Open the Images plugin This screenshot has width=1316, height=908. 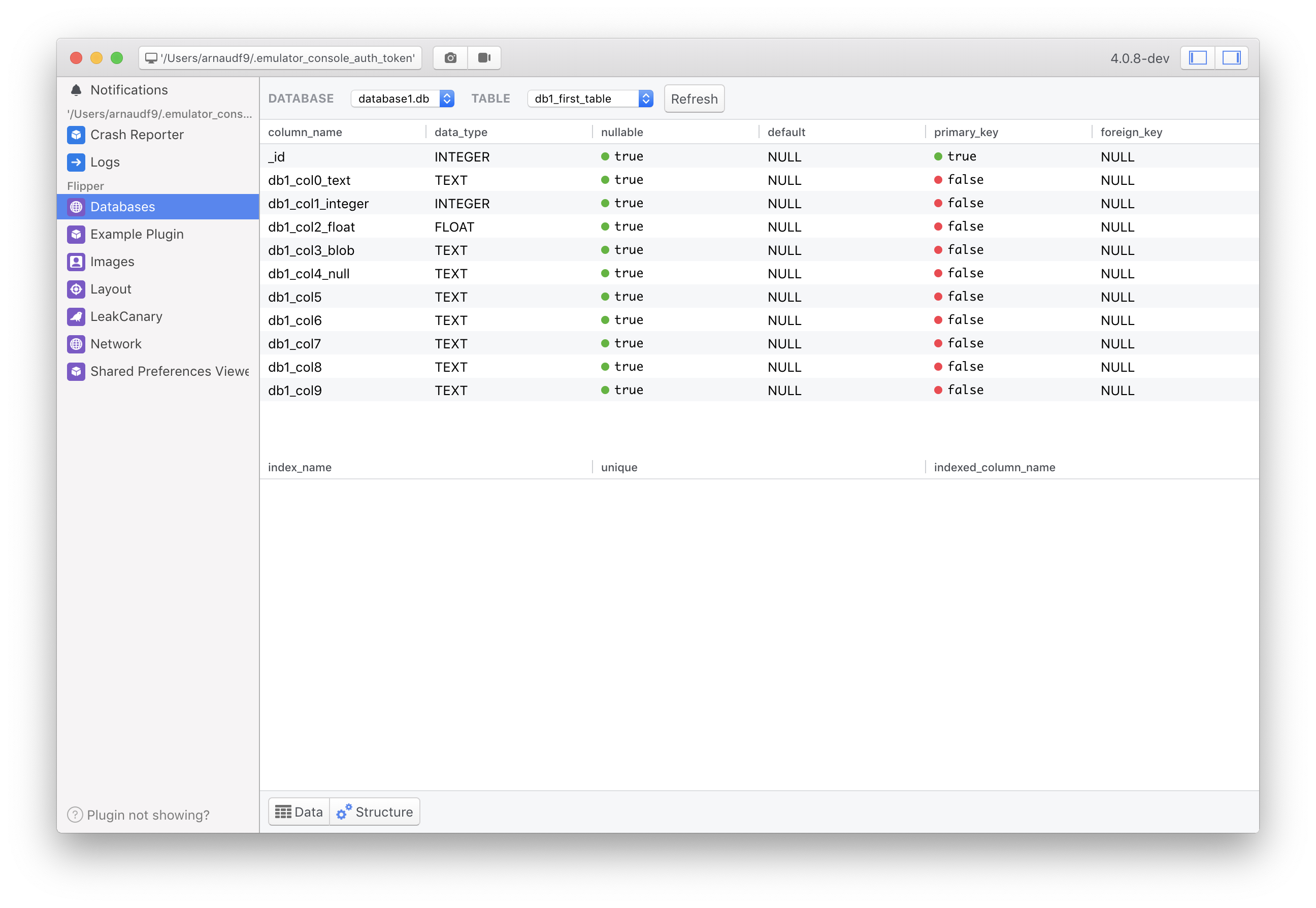click(x=112, y=261)
